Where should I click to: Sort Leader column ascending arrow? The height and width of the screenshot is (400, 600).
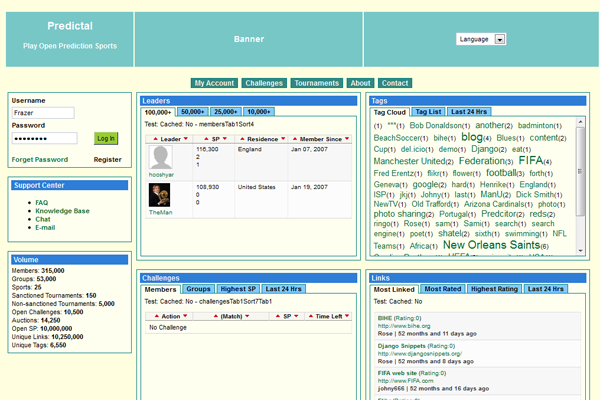click(155, 139)
